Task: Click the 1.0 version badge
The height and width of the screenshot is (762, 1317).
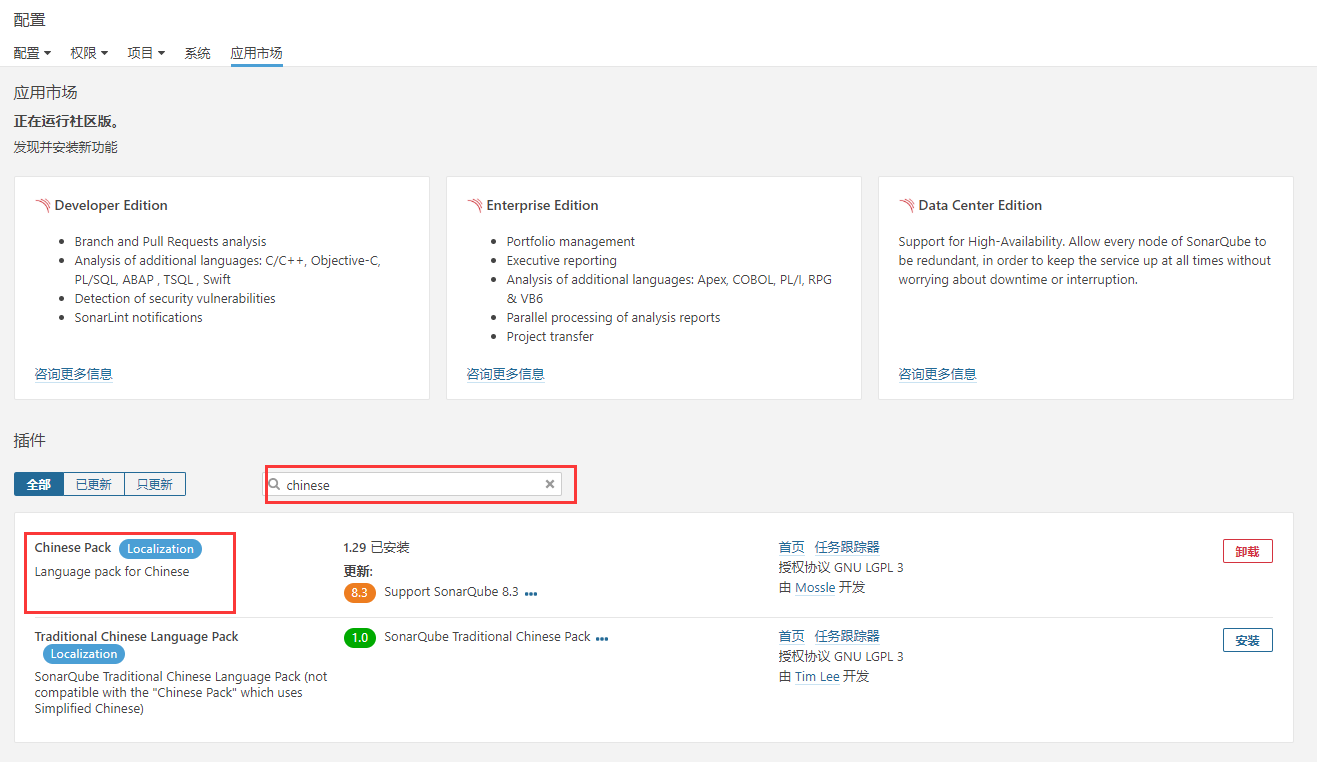Action: 359,637
